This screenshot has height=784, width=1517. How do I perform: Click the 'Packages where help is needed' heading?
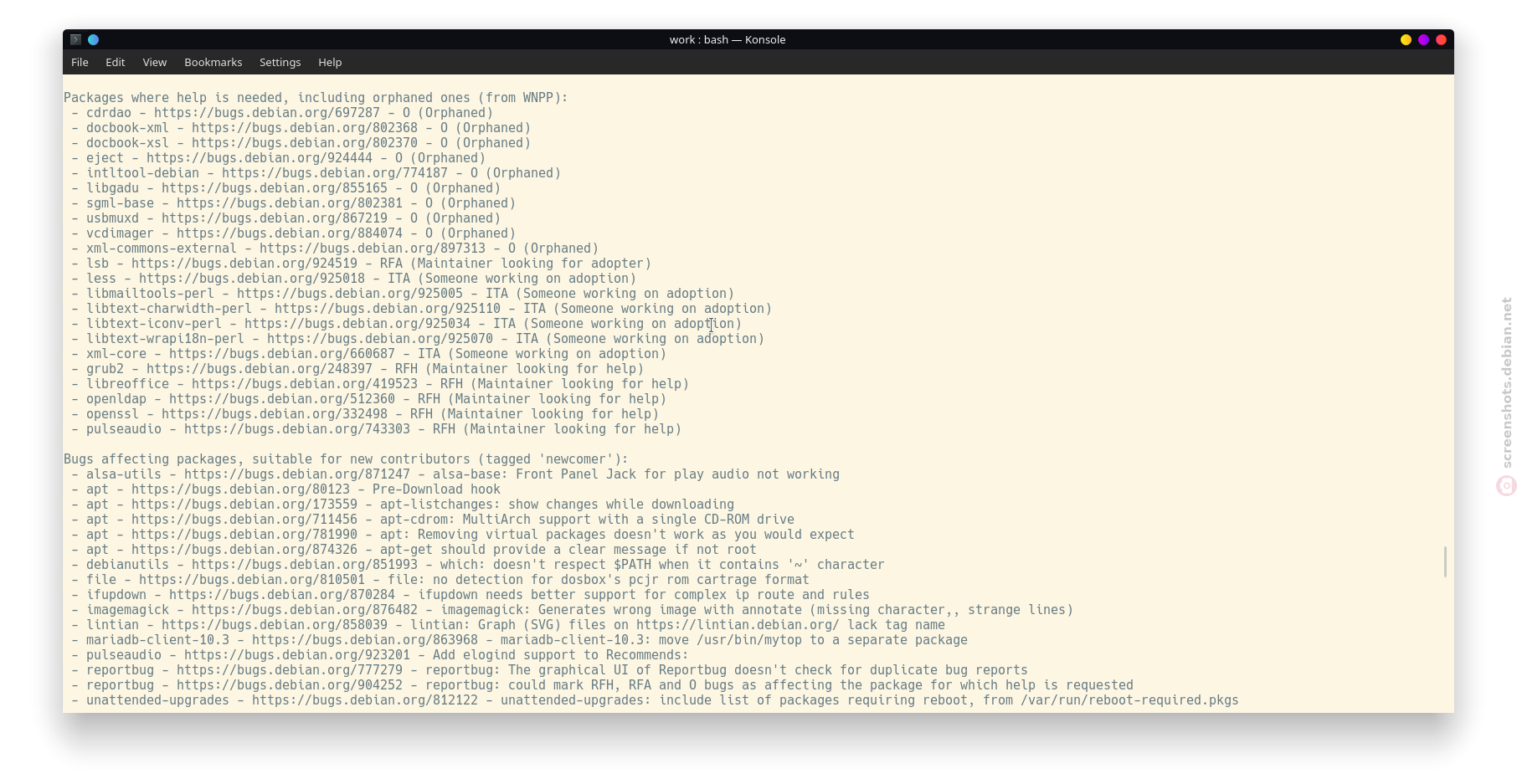(x=316, y=98)
